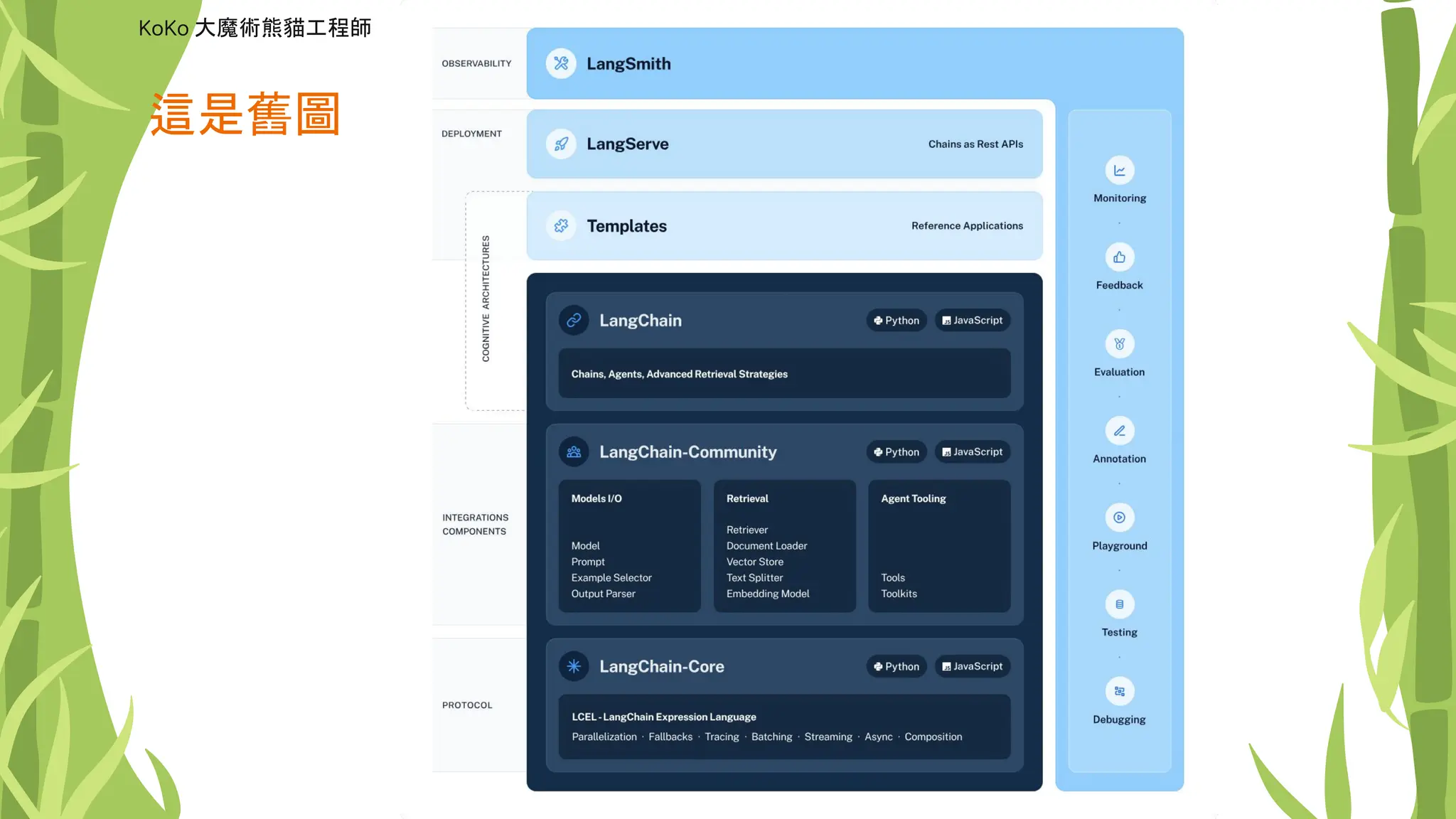
Task: Click JavaScript badge in LangChain-Community row
Action: click(x=972, y=452)
